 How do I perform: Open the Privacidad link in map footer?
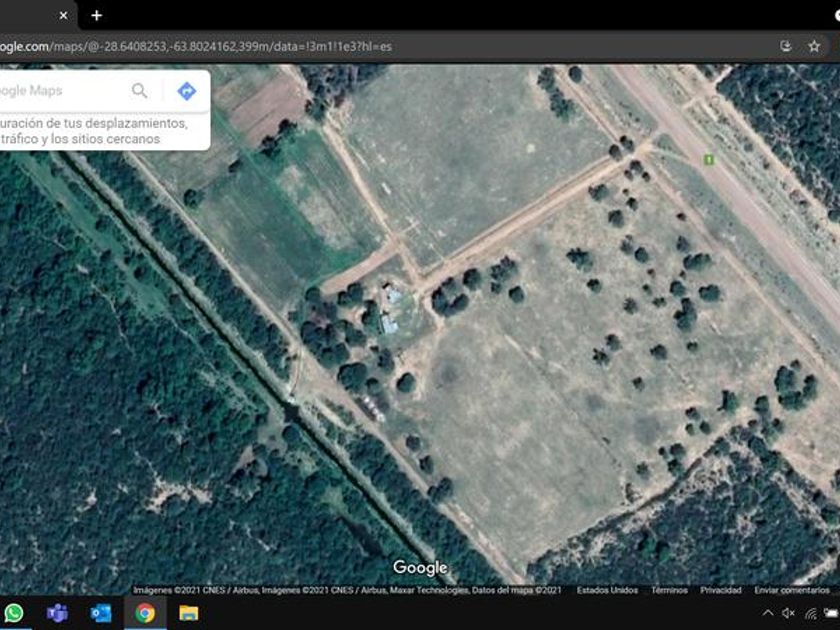point(720,590)
